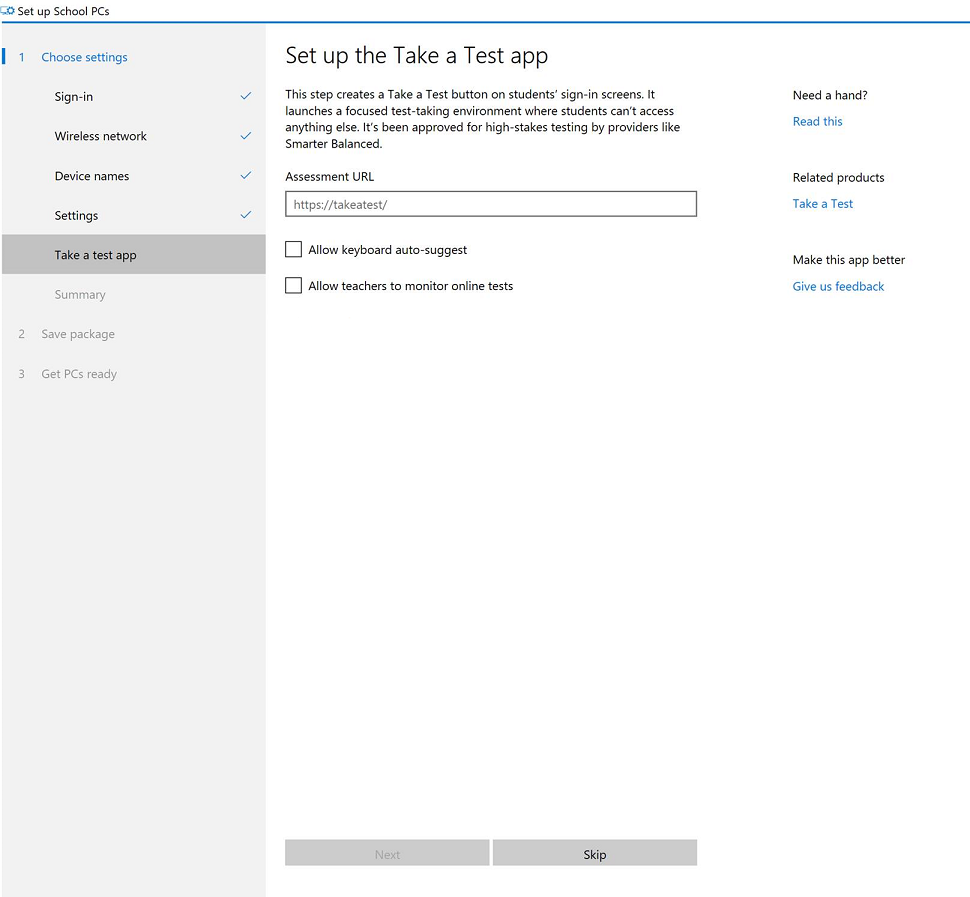Click the checkmark beside Device names
The height and width of the screenshot is (897, 970).
(246, 176)
